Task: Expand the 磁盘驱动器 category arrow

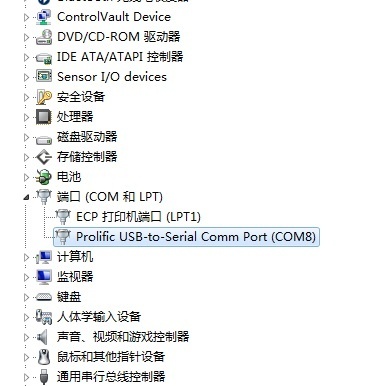Action: coord(26,137)
